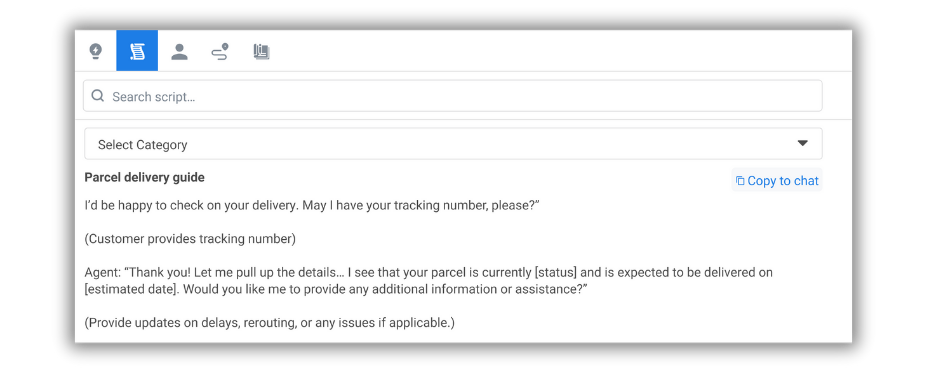Click the line asking for the tracking number
This screenshot has width=927, height=374.
click(312, 206)
